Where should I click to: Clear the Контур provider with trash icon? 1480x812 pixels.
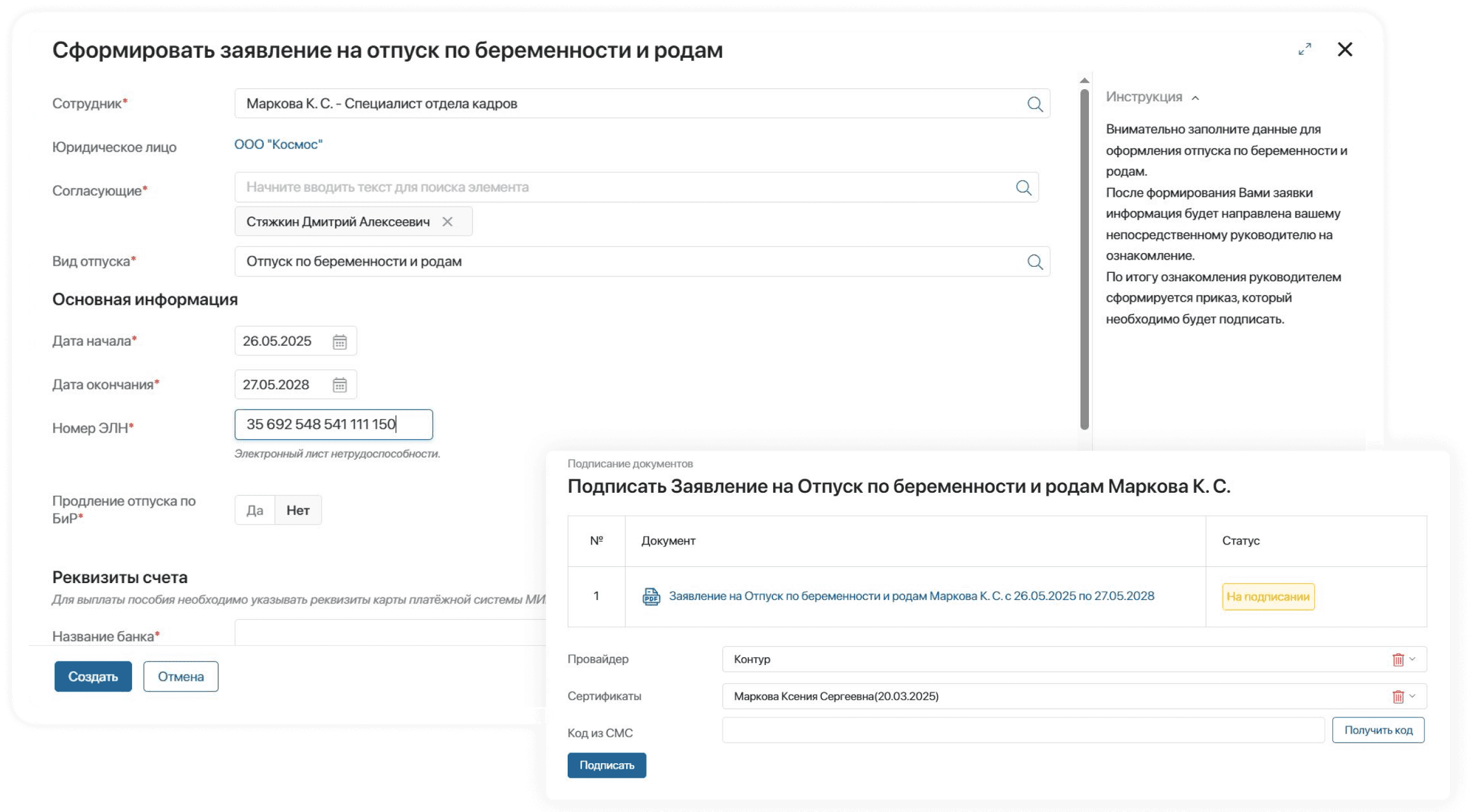click(1398, 660)
